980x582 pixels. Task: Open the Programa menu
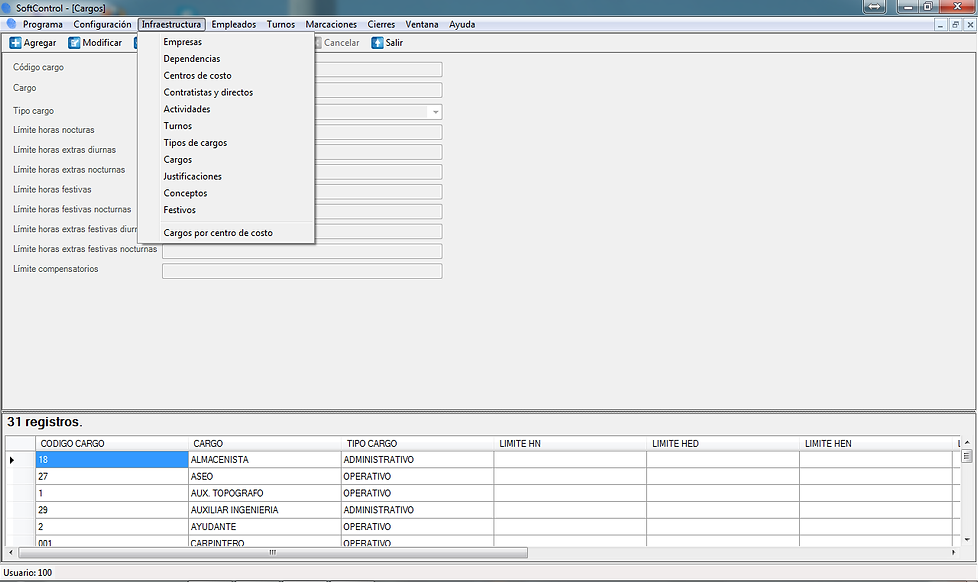(x=42, y=24)
